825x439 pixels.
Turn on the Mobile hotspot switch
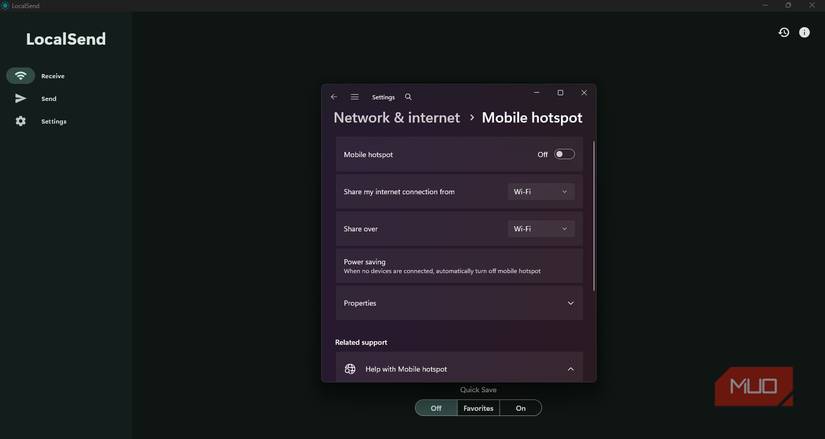(564, 154)
